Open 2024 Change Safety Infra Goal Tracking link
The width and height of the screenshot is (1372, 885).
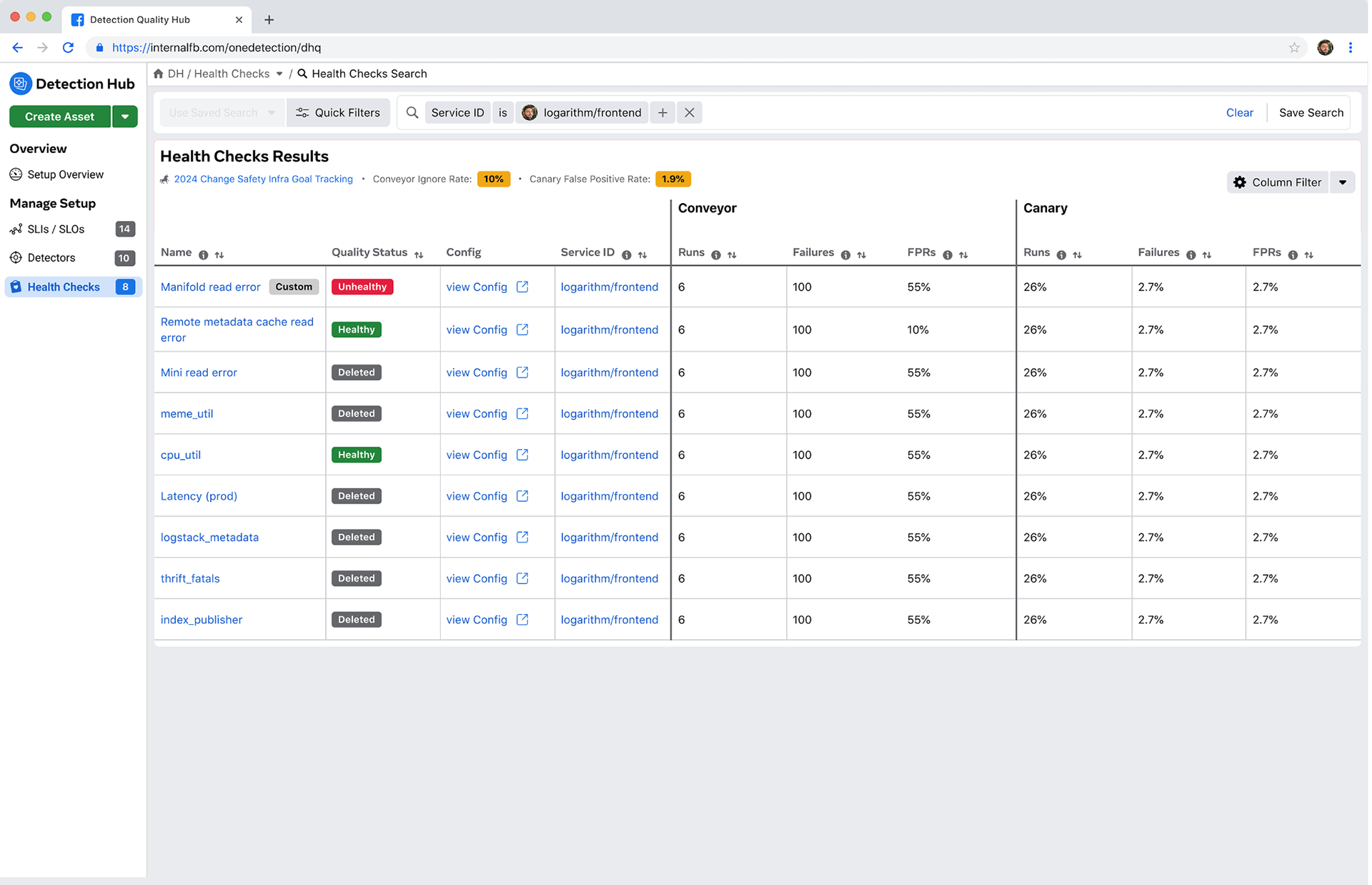pos(263,179)
